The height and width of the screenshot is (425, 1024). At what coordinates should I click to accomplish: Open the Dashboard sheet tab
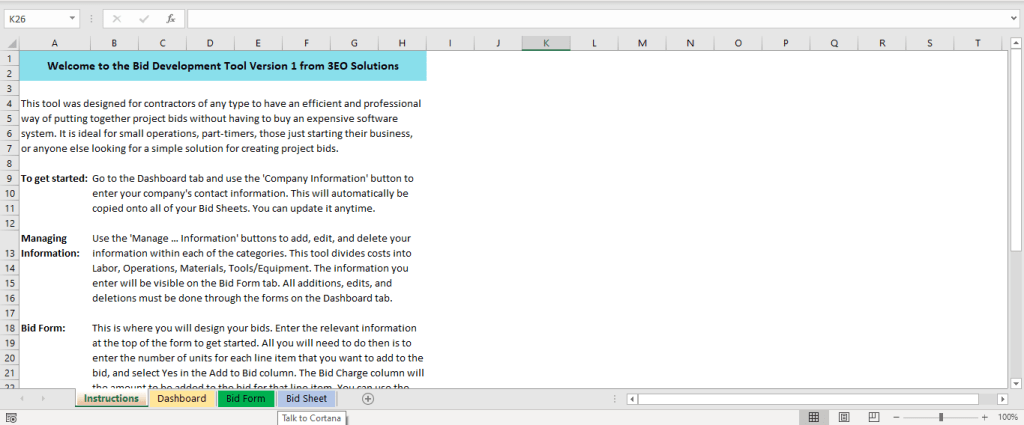(x=181, y=398)
